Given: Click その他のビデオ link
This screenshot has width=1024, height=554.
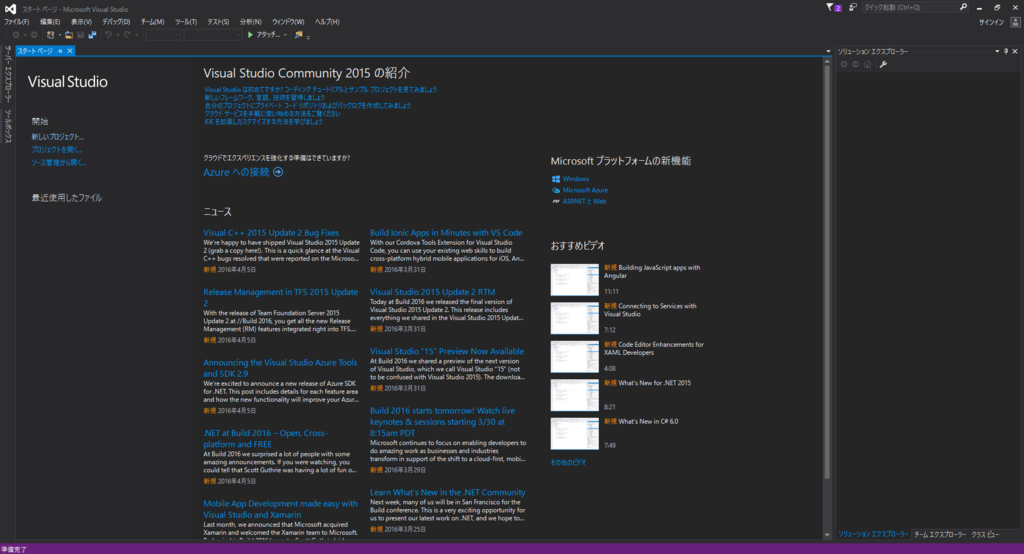Looking at the screenshot, I should coord(568,463).
